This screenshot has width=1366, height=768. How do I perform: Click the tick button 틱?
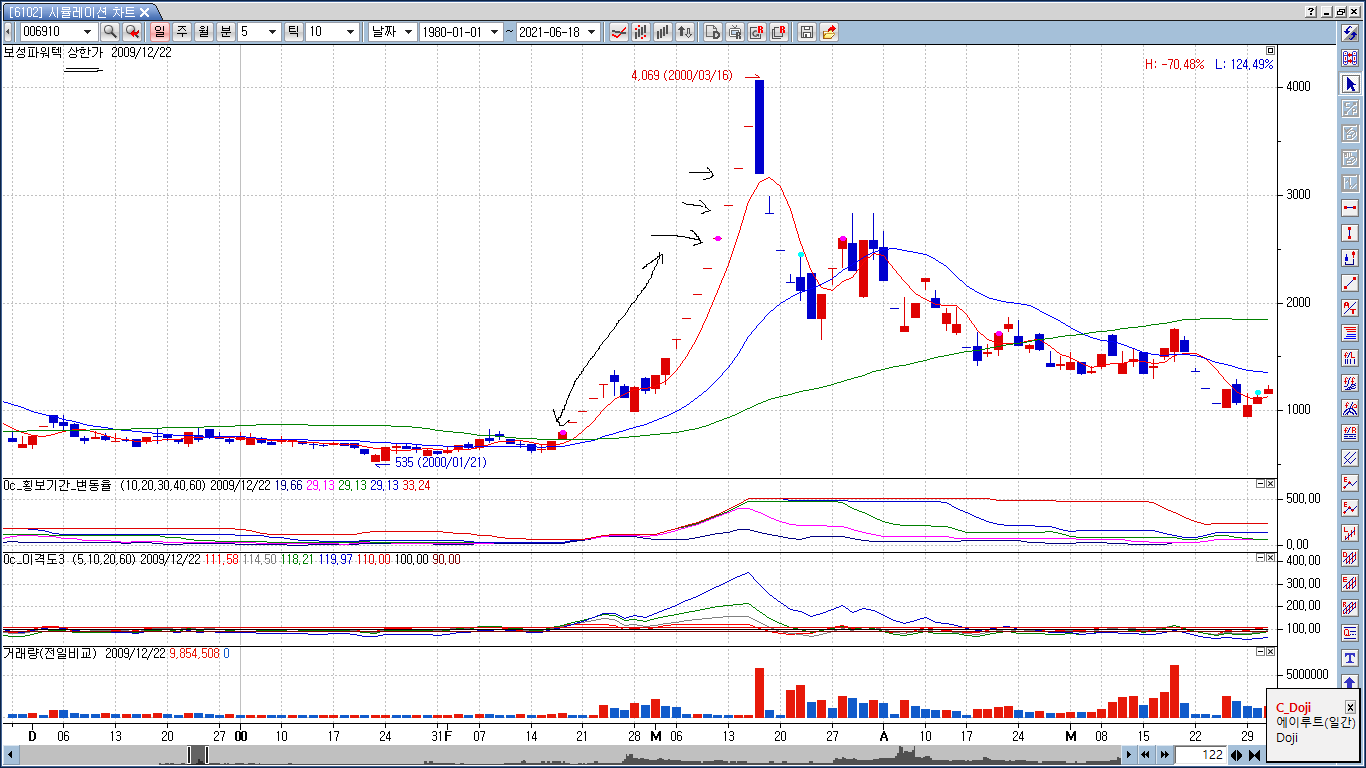[x=293, y=32]
